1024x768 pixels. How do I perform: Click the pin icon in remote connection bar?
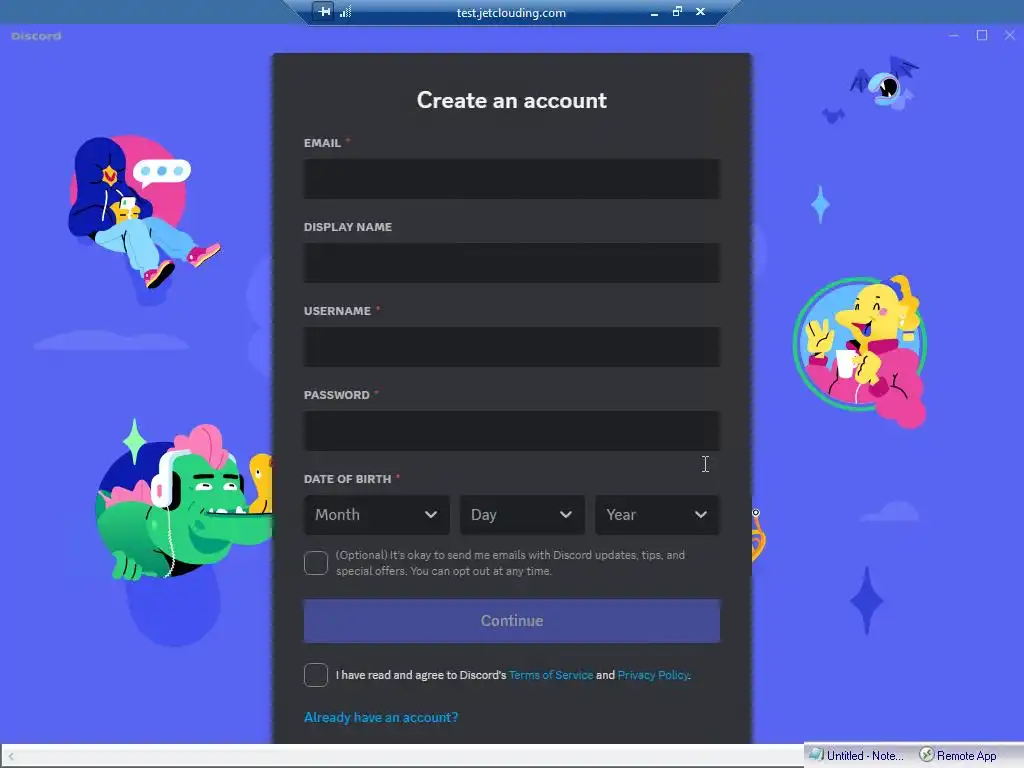(324, 11)
